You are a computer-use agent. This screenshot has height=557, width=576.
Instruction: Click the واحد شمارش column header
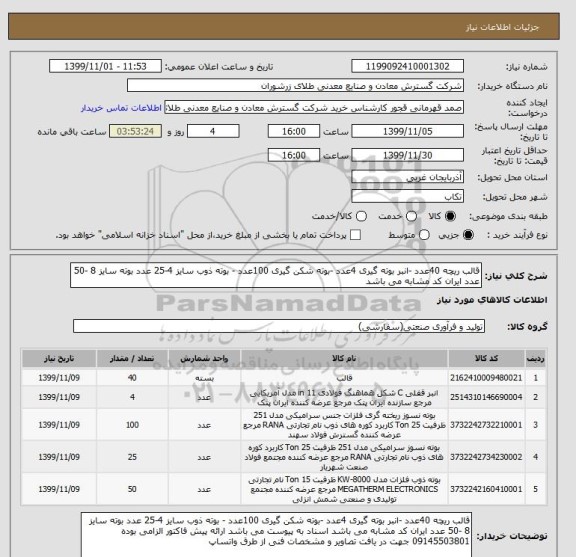coord(204,359)
